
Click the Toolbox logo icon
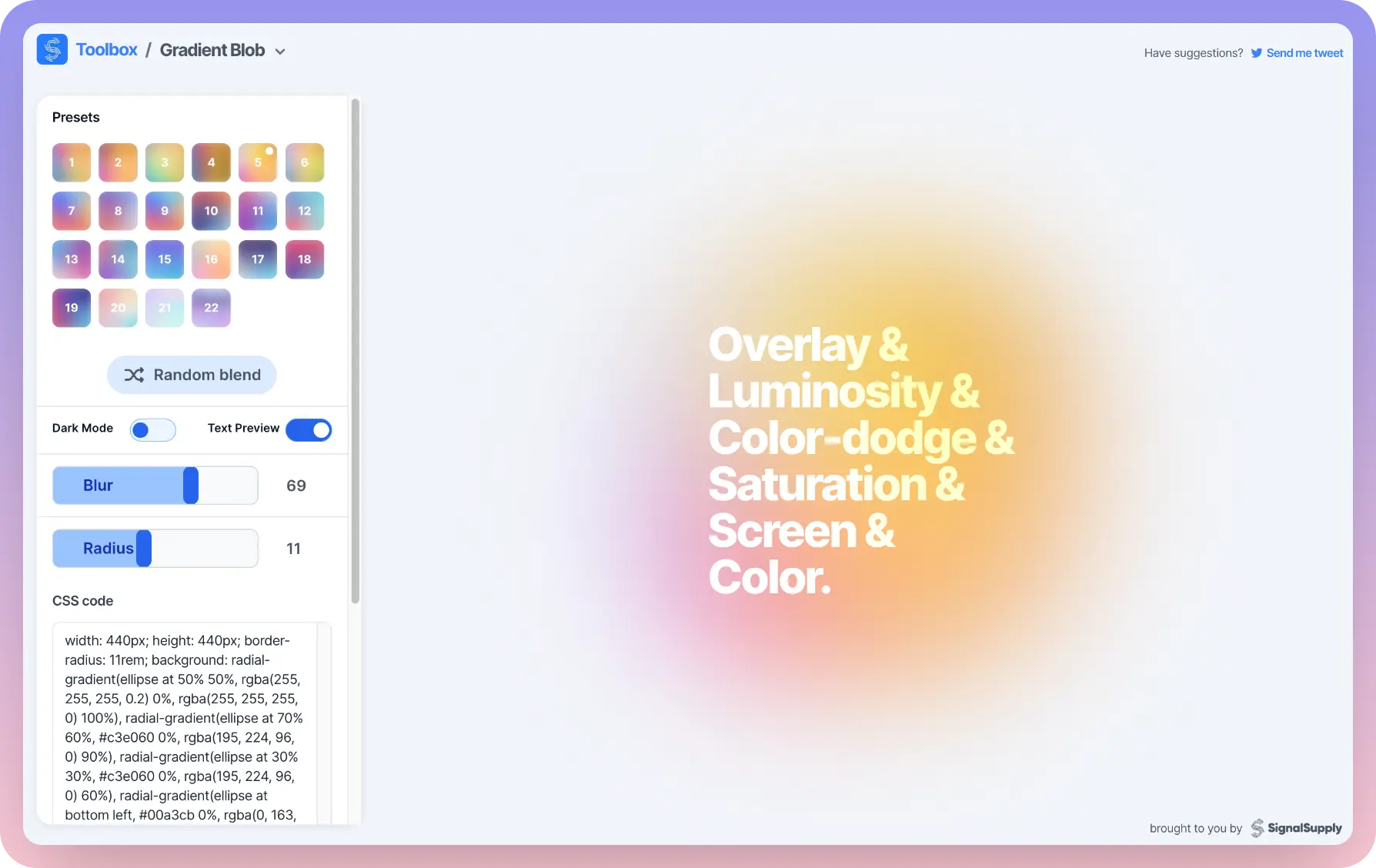click(x=52, y=50)
